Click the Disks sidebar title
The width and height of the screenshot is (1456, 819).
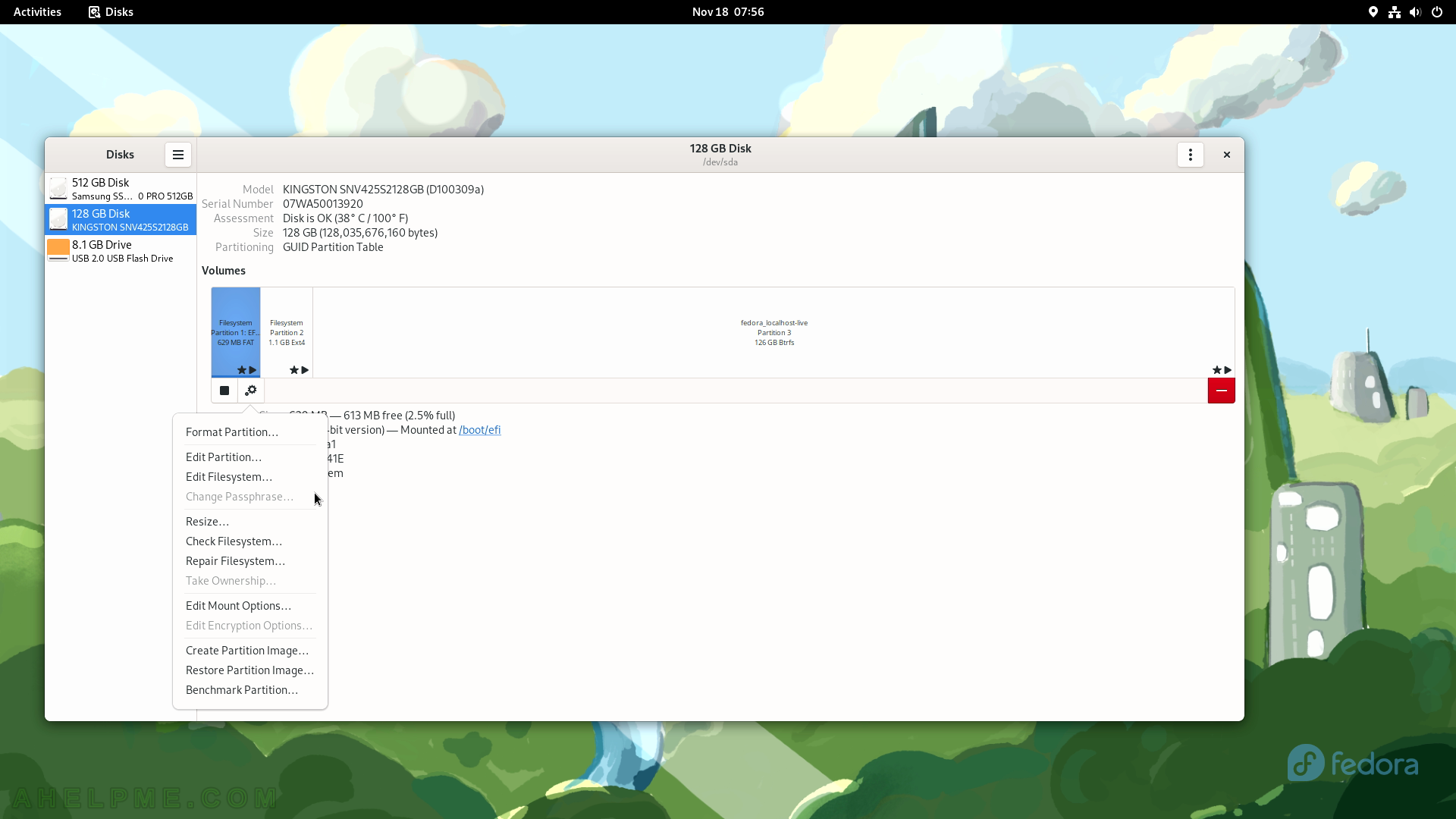coord(120,155)
